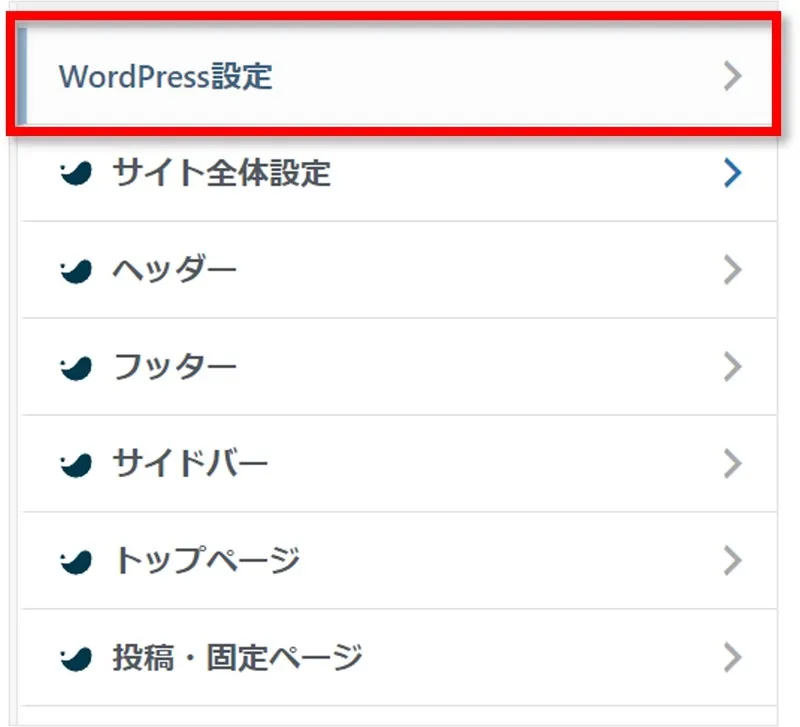Screen dimensions: 800x727
Task: Select the 投稿・固定ページ label text
Action: click(237, 658)
